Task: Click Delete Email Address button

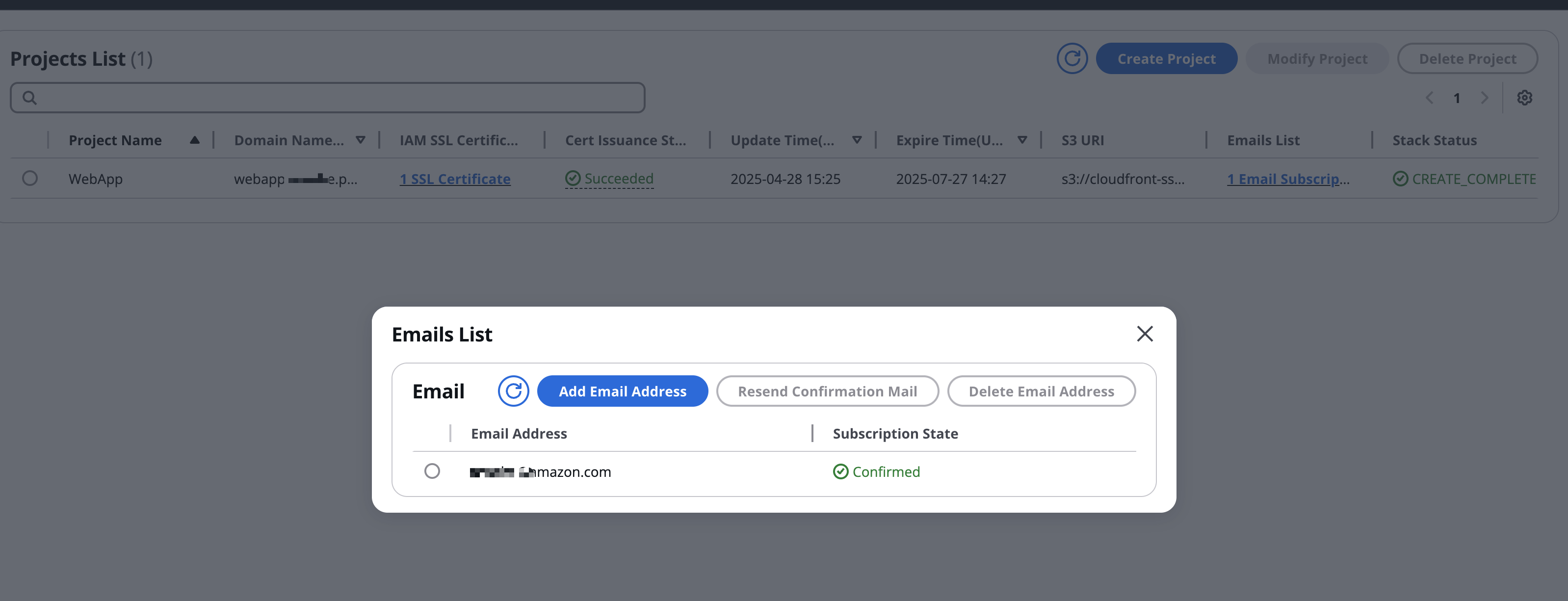Action: (1041, 391)
